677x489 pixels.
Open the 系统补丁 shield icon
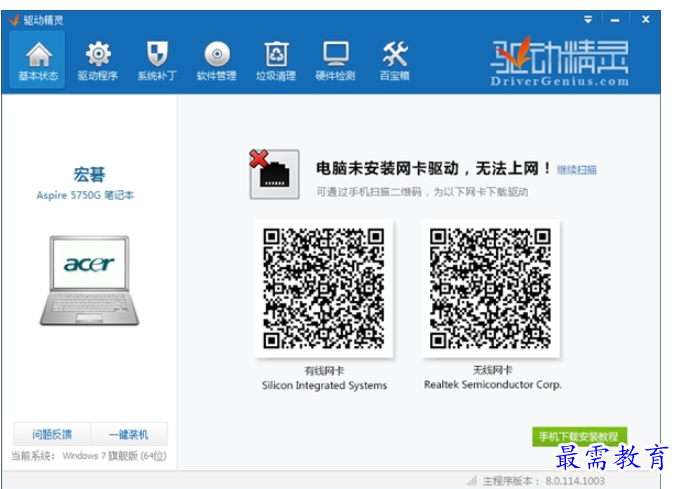[x=157, y=60]
